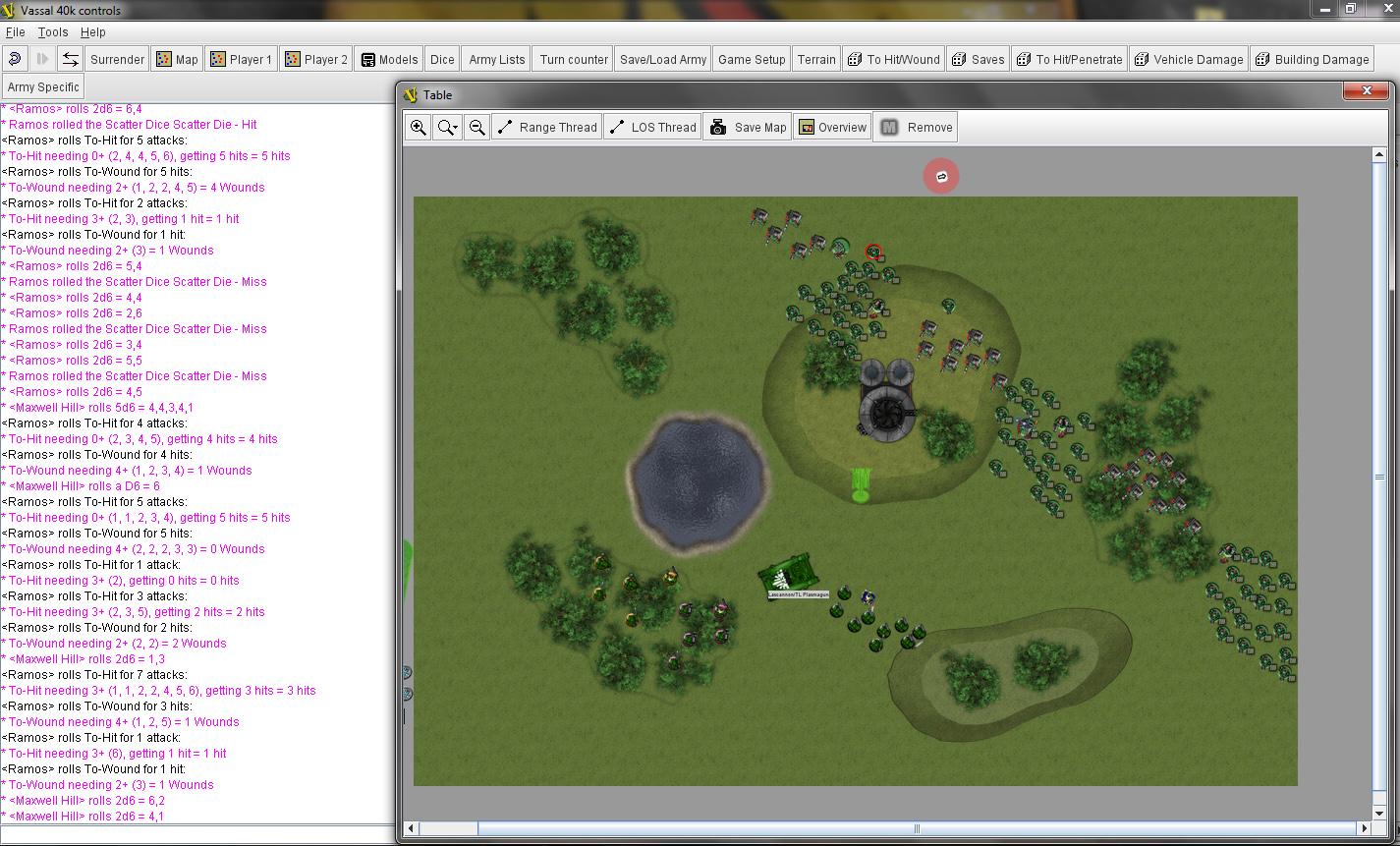Click scroll right arrow of Table map
This screenshot has height=846, width=1400.
[1364, 828]
